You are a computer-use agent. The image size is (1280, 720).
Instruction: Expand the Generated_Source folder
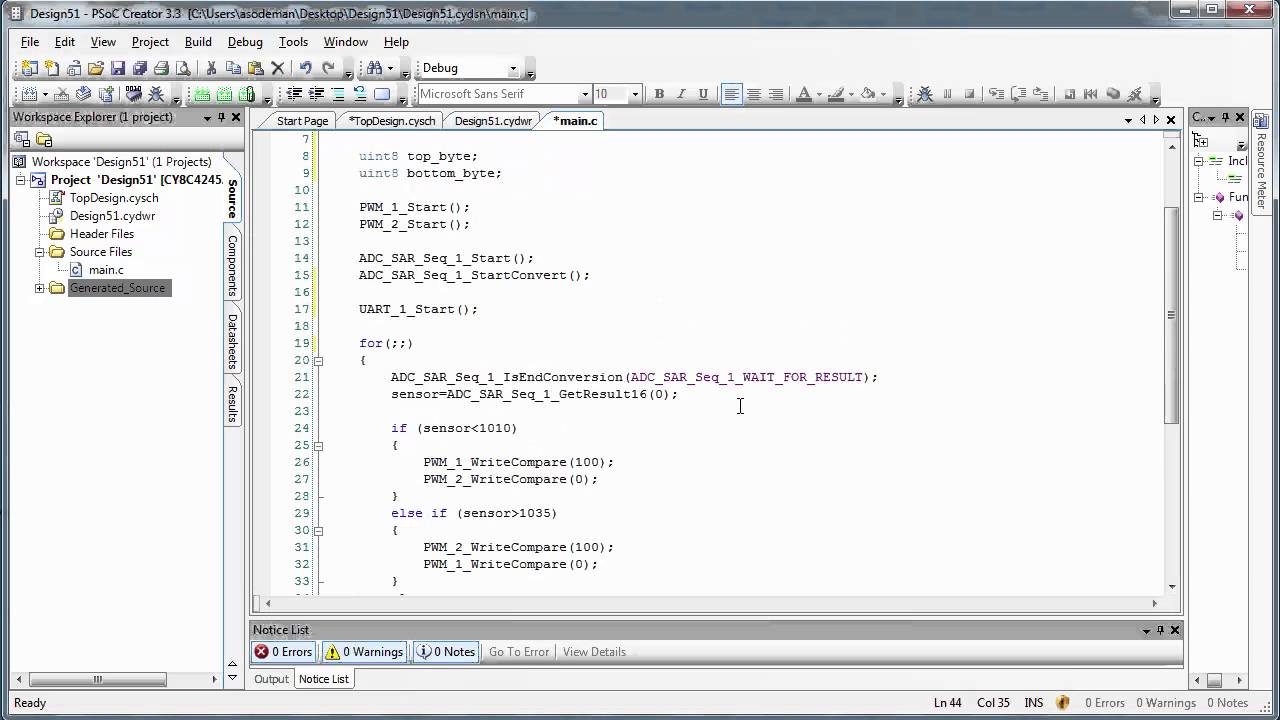coord(40,288)
